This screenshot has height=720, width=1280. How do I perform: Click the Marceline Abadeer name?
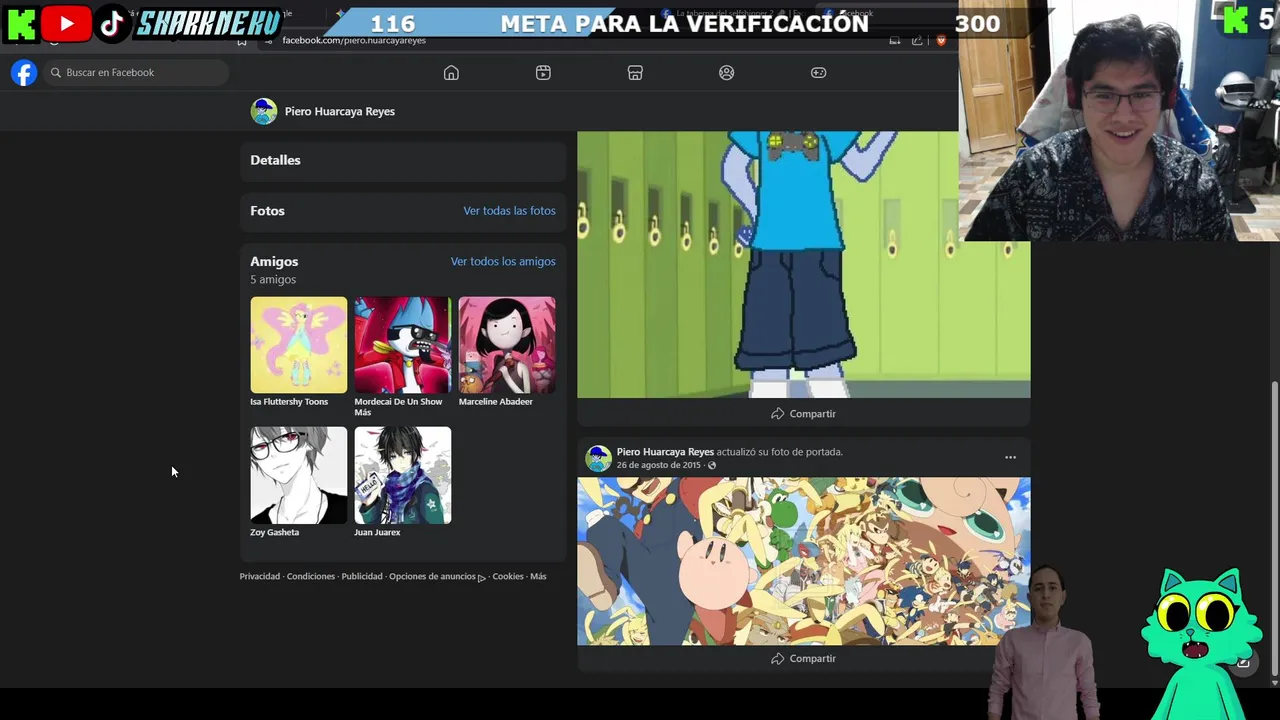(x=496, y=402)
